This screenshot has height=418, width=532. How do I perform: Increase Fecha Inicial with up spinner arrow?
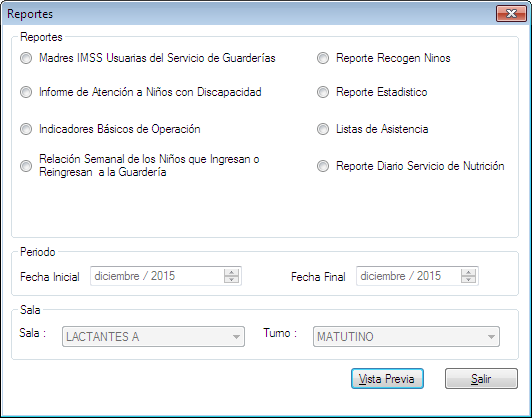[x=231, y=272]
